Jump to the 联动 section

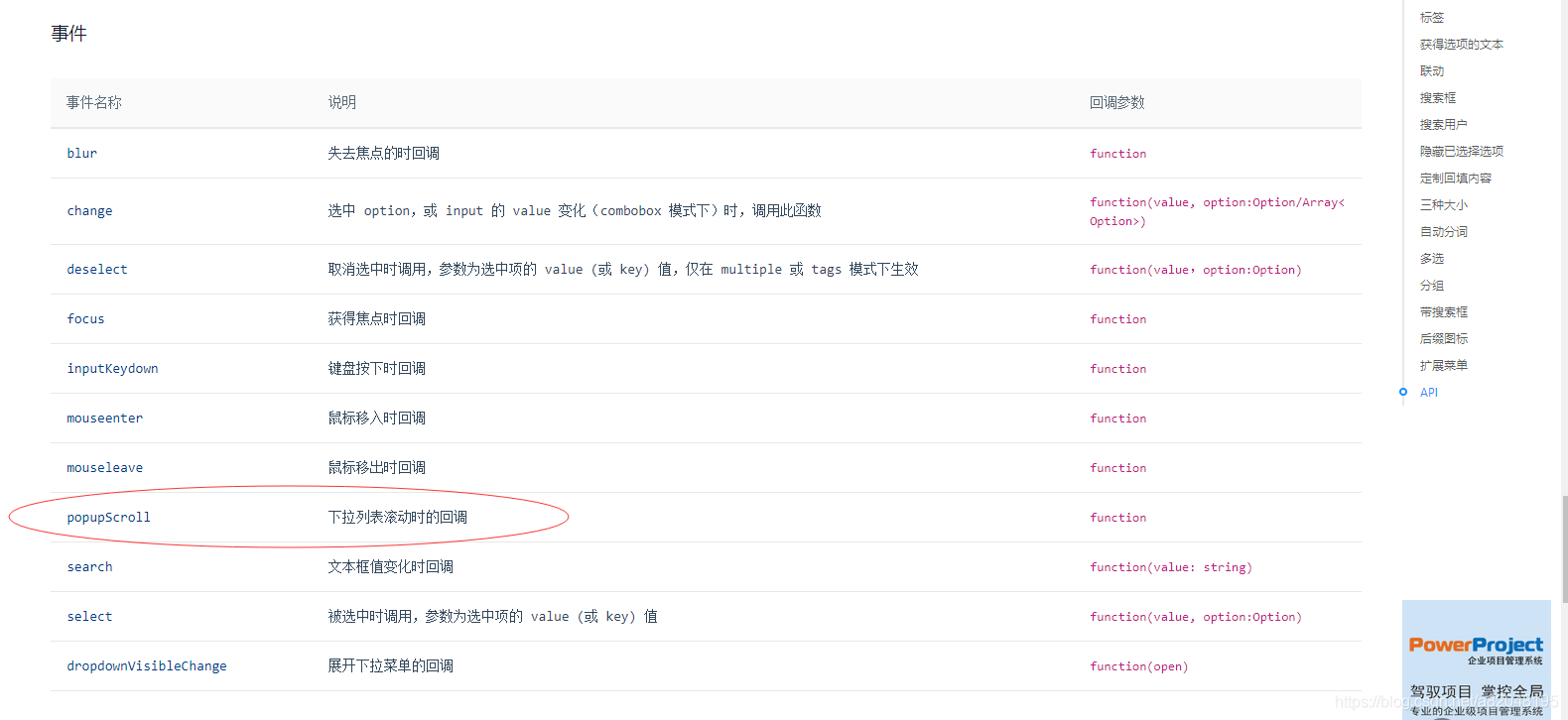(1431, 71)
